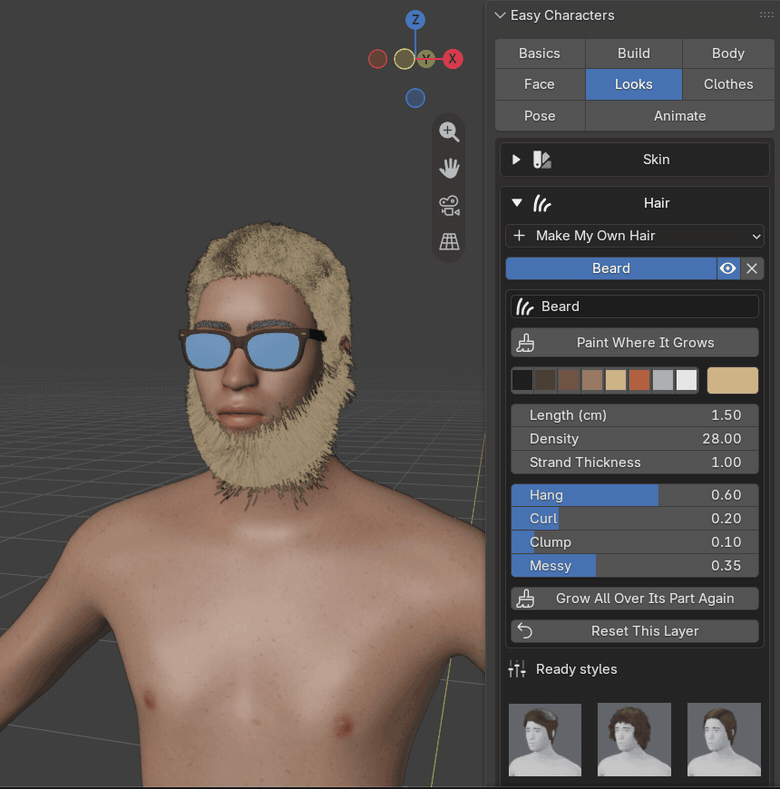Pick the ginger orange hair swatch
Viewport: 780px width, 789px height.
(639, 380)
